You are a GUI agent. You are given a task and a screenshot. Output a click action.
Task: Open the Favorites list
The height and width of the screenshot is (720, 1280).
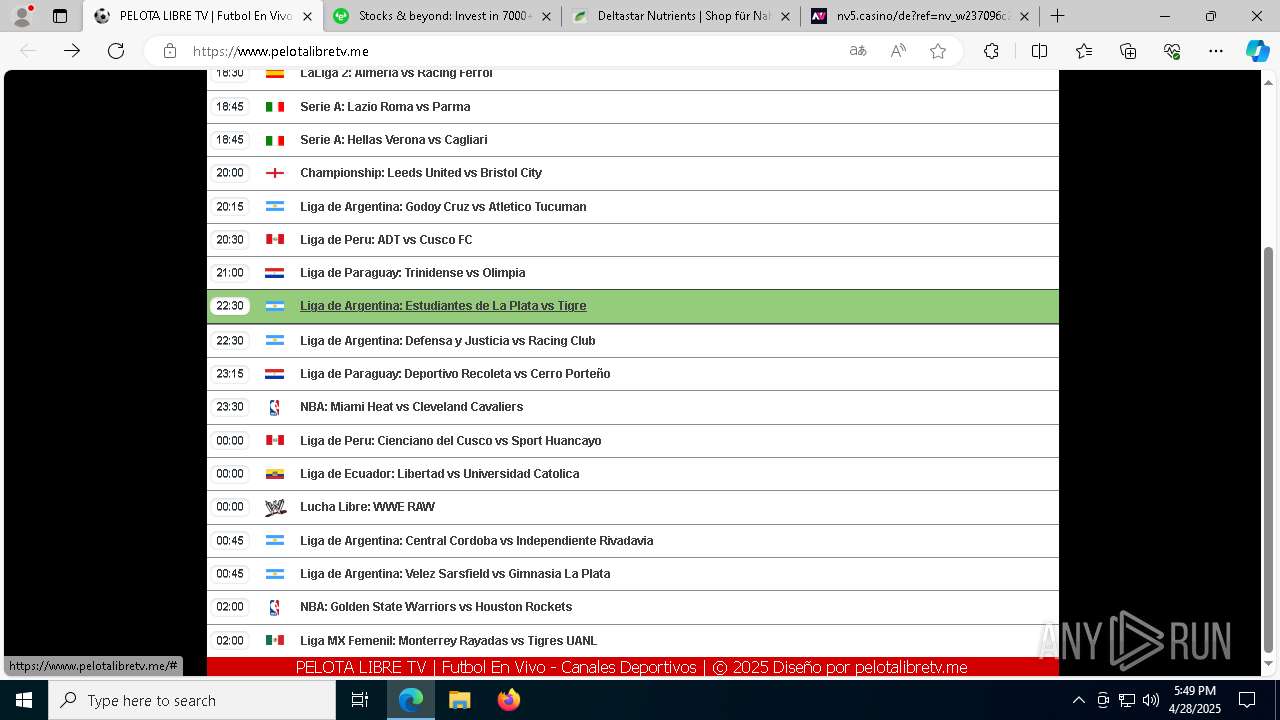(1084, 51)
